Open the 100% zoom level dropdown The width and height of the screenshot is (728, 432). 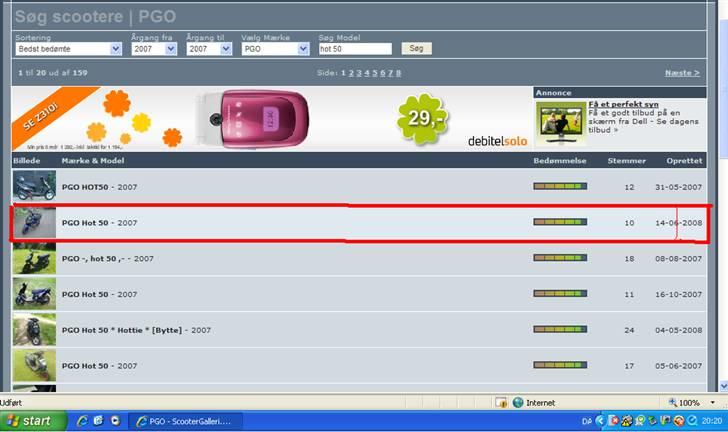tap(713, 403)
